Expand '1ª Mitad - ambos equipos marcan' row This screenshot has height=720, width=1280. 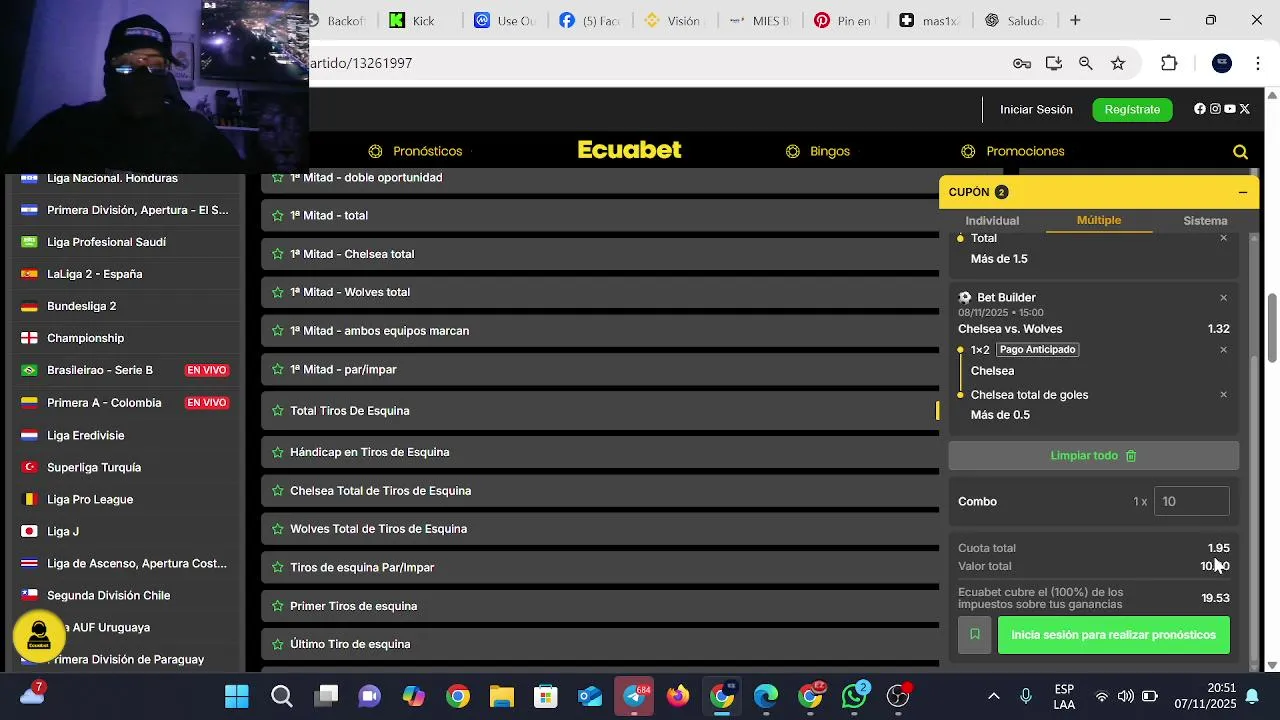(x=600, y=331)
